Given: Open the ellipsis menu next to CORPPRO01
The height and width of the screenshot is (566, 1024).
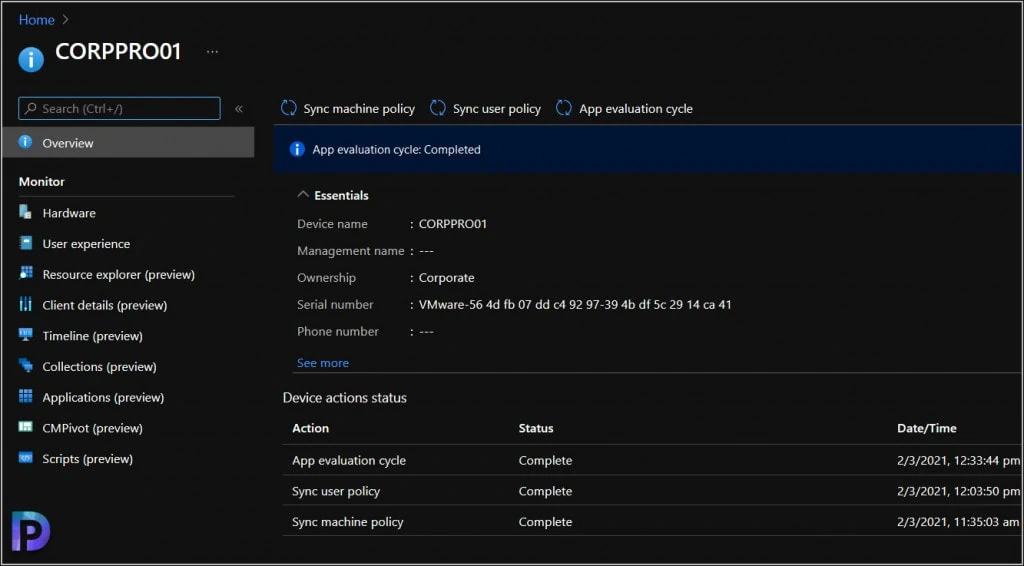Looking at the screenshot, I should coord(212,52).
